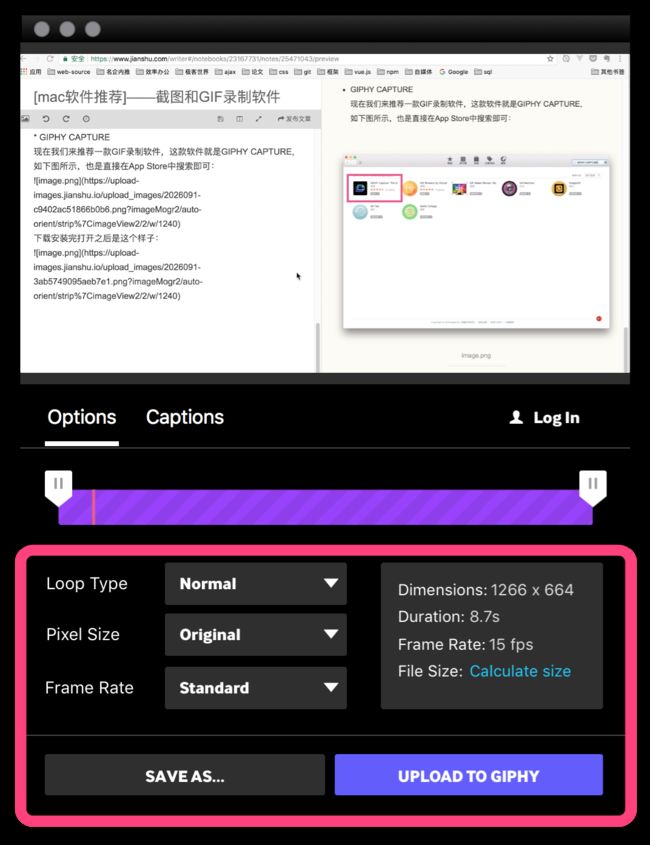
Task: Click the purple timeline bar
Action: (x=326, y=507)
